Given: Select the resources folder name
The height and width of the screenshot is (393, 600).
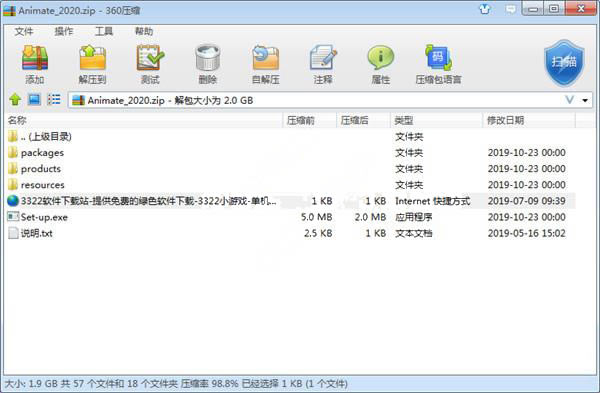Looking at the screenshot, I should tap(42, 185).
